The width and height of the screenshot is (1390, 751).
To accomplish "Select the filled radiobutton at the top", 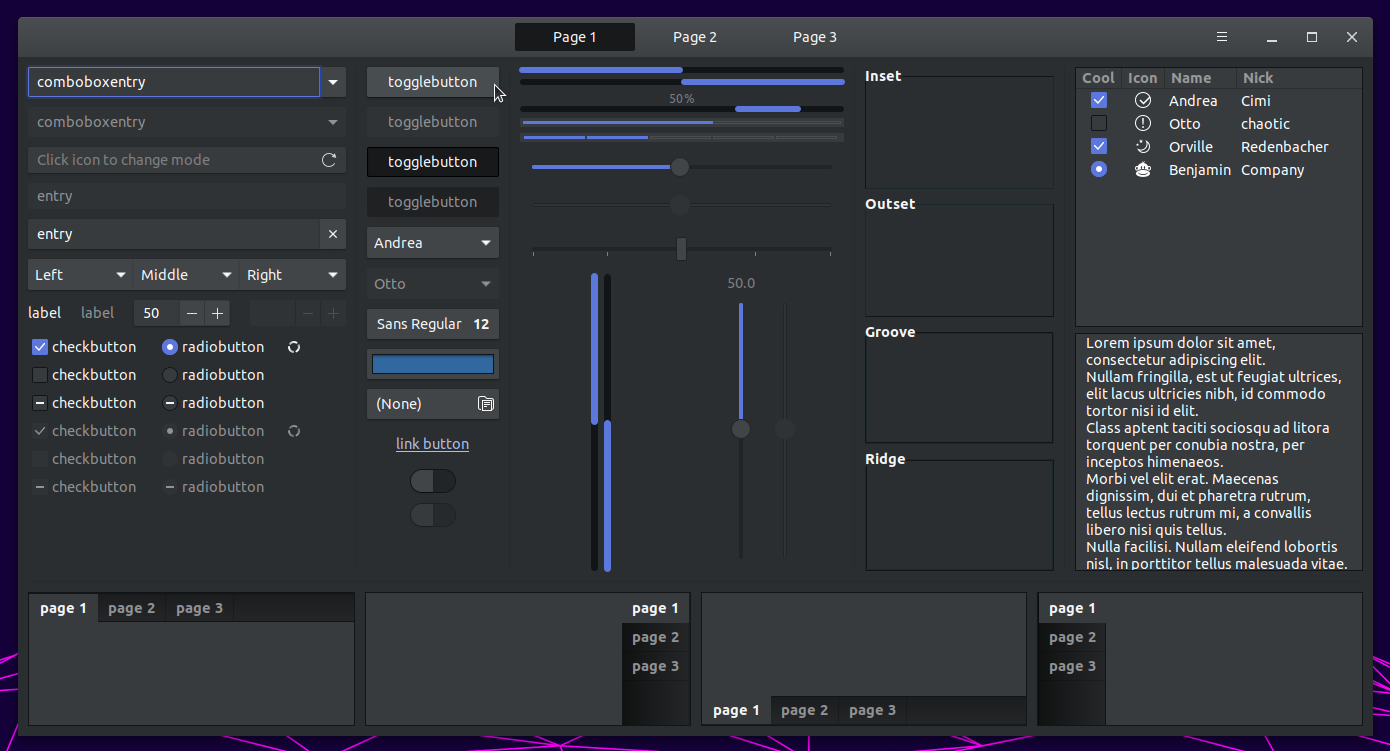I will pos(169,346).
